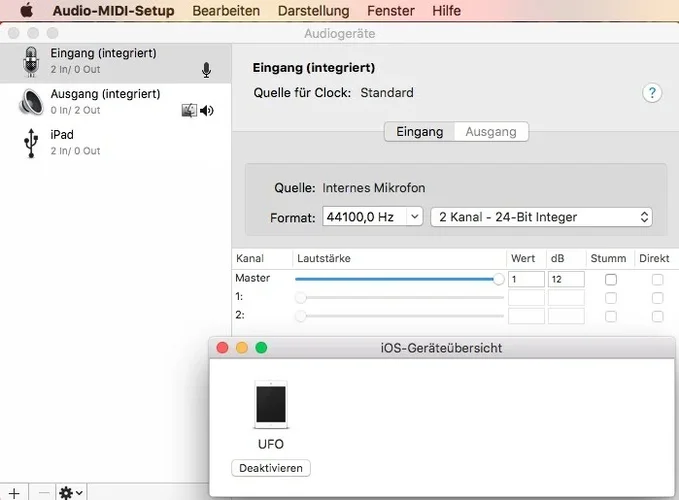
Task: Select the UFO iPad device thumbnail
Action: [271, 404]
